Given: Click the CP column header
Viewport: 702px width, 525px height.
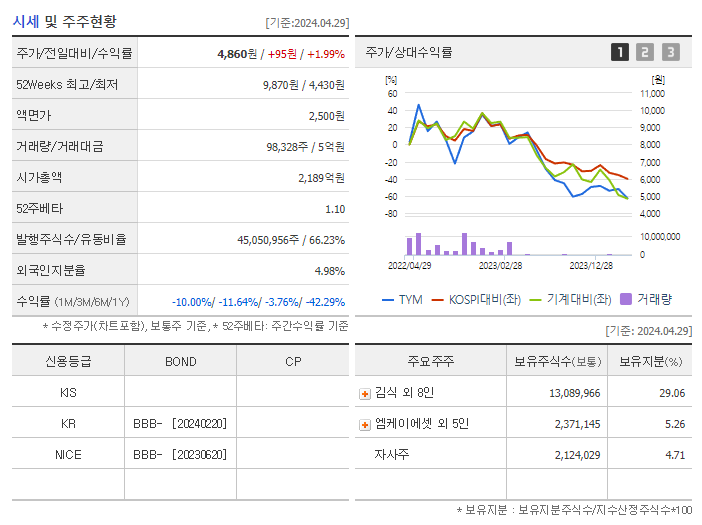Looking at the screenshot, I should tap(293, 362).
